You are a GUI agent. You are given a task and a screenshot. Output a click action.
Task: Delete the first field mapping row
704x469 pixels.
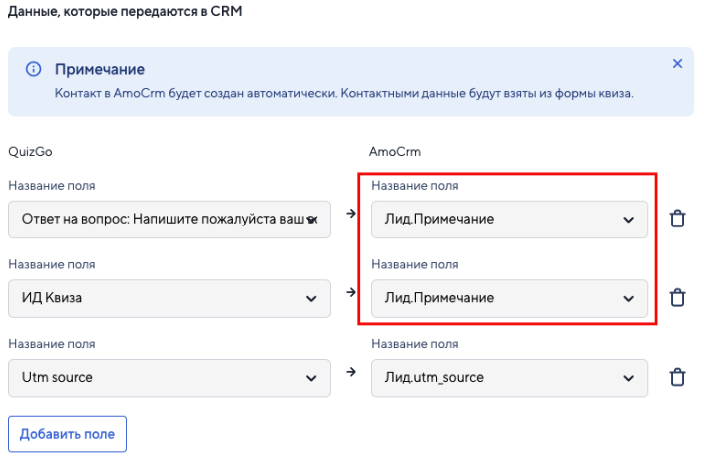[677, 219]
